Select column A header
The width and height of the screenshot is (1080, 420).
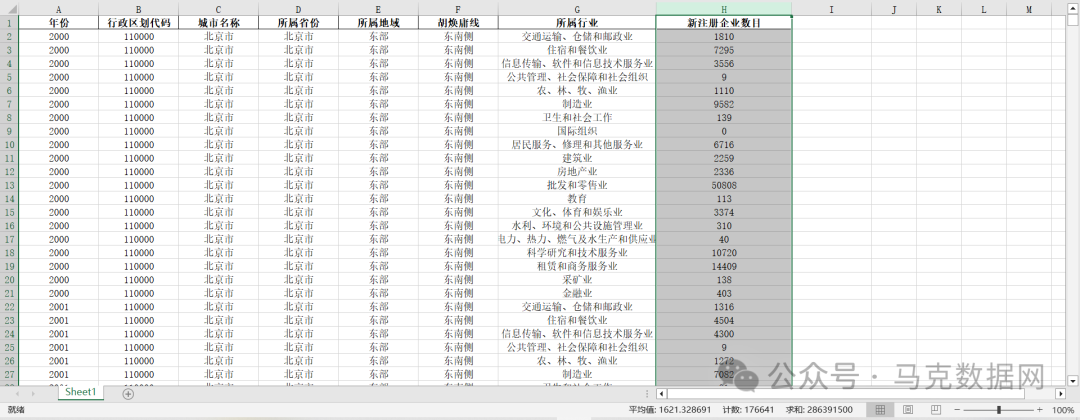click(x=59, y=10)
